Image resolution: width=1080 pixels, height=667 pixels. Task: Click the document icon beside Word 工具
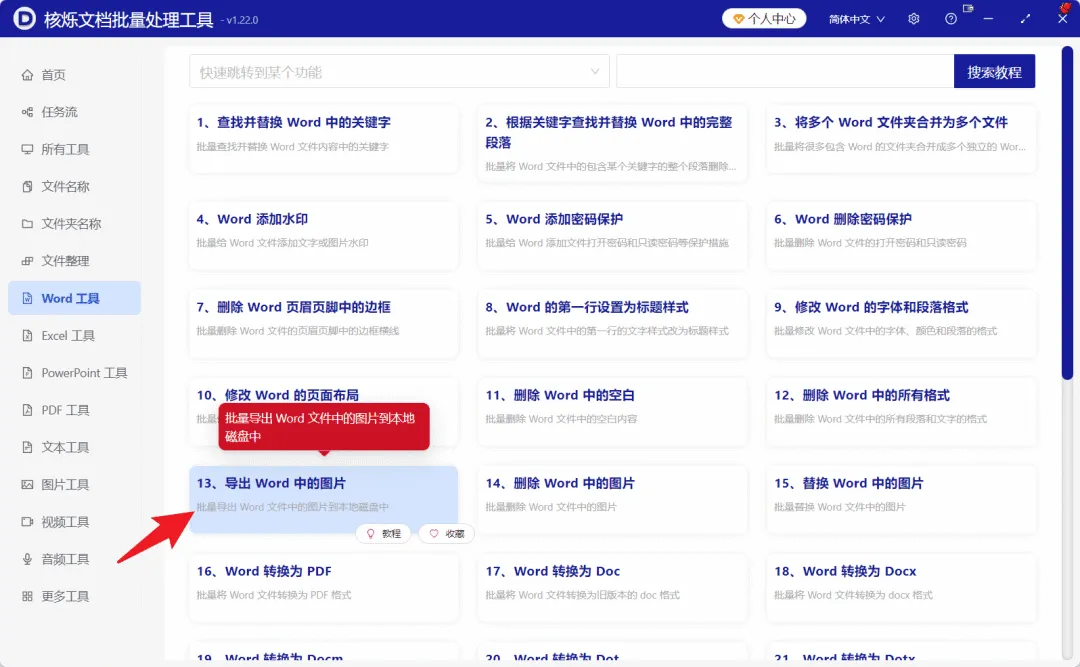click(x=27, y=298)
